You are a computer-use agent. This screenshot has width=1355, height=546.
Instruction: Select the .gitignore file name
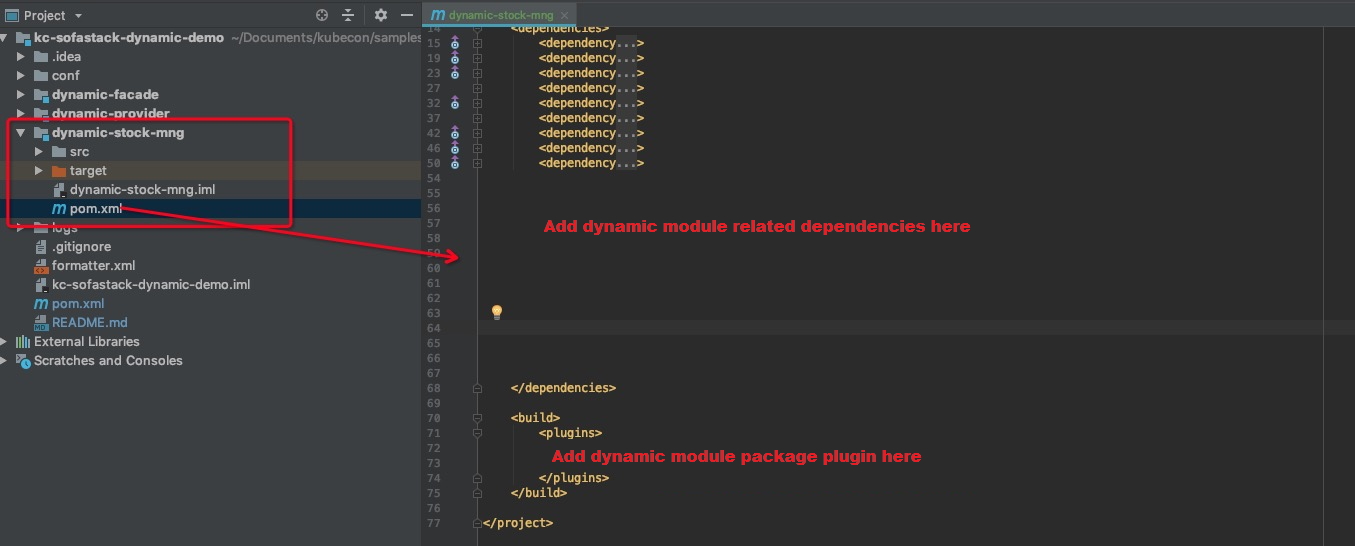pos(82,247)
